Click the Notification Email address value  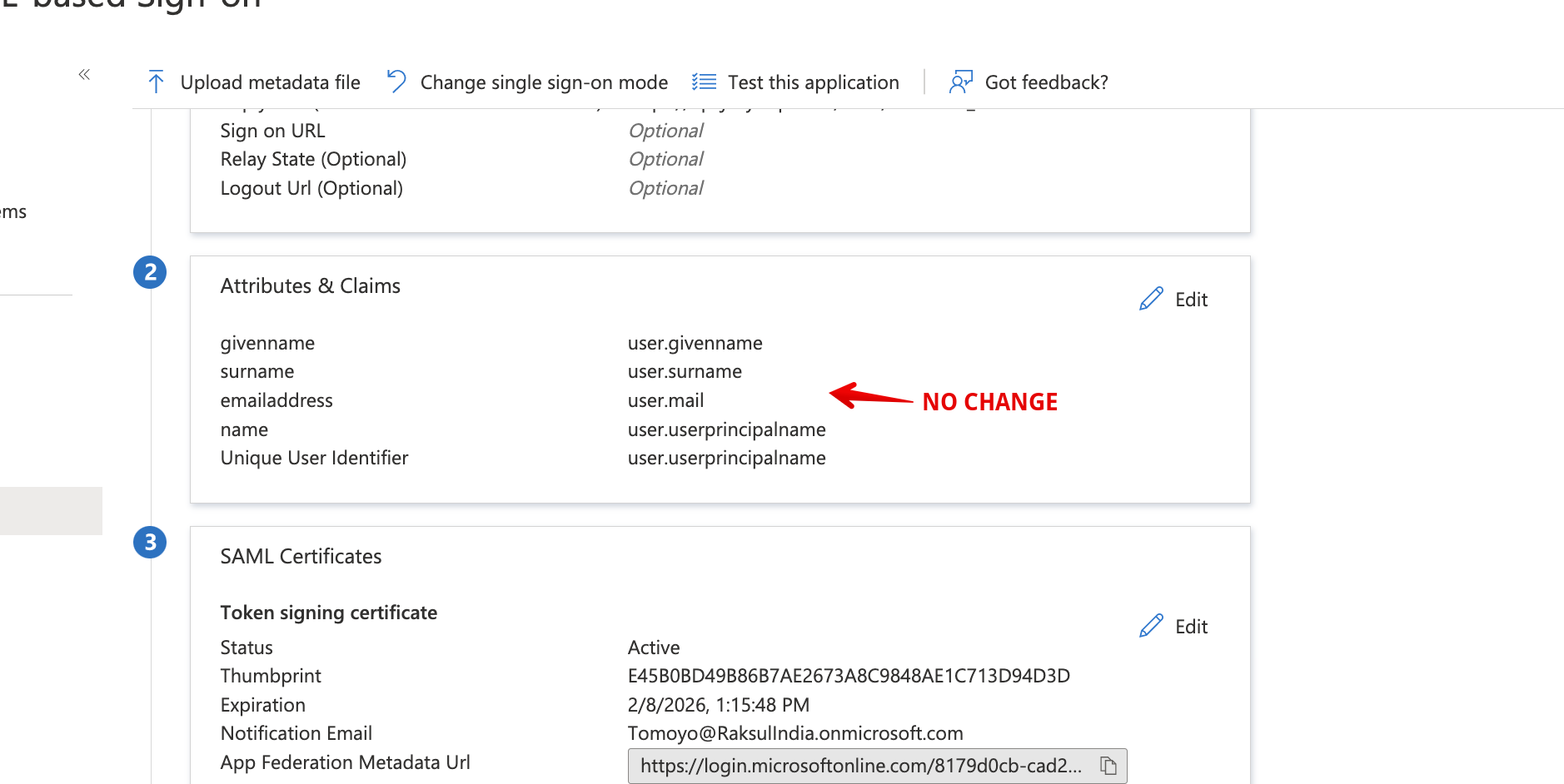tap(794, 733)
